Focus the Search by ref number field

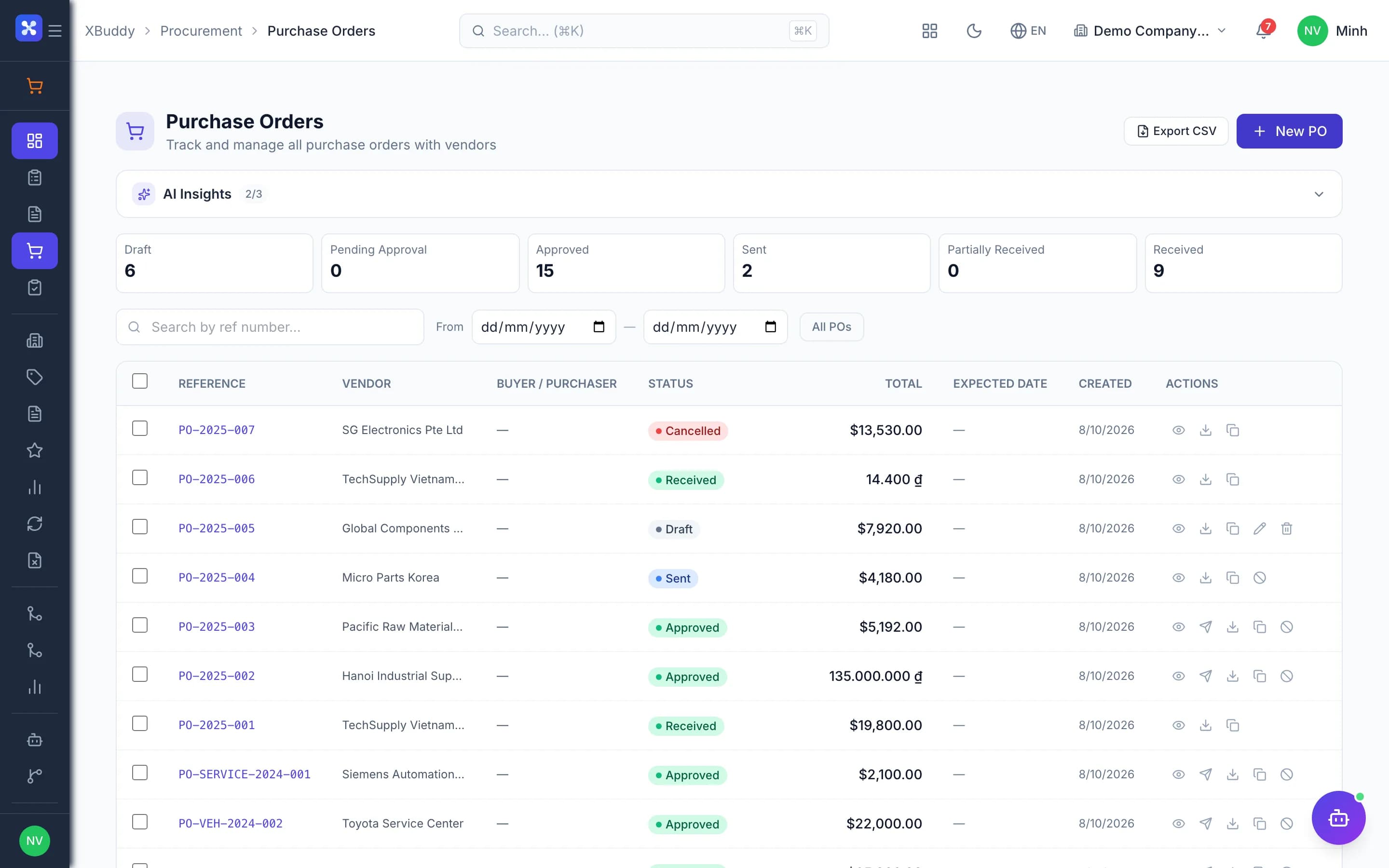270,326
